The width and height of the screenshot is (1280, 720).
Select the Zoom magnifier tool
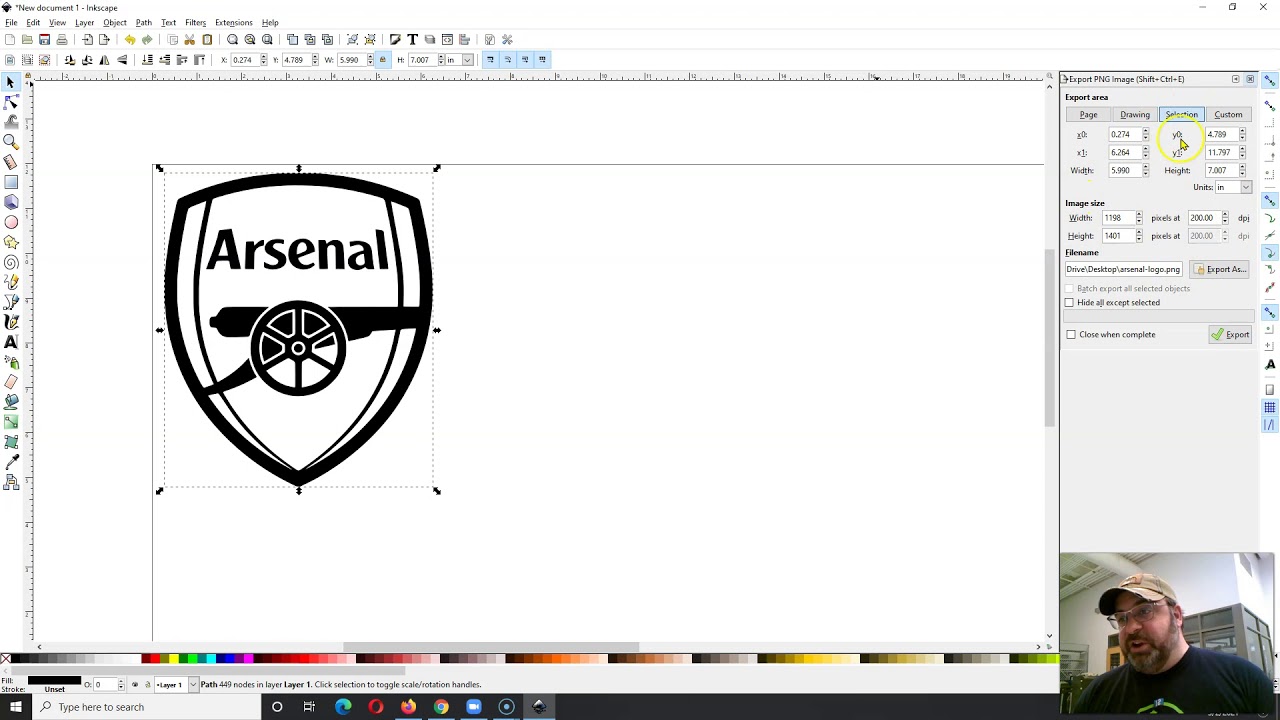pos(11,142)
